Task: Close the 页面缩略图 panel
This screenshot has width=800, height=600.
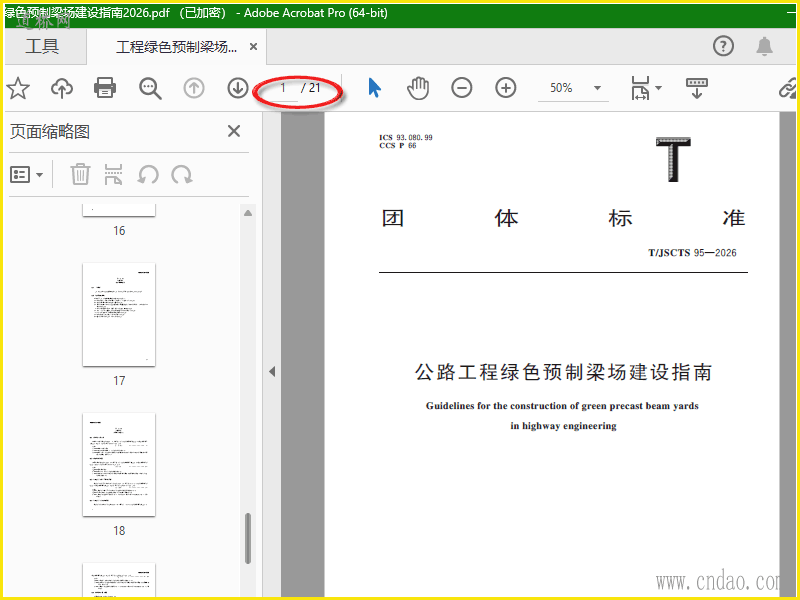Action: tap(234, 131)
